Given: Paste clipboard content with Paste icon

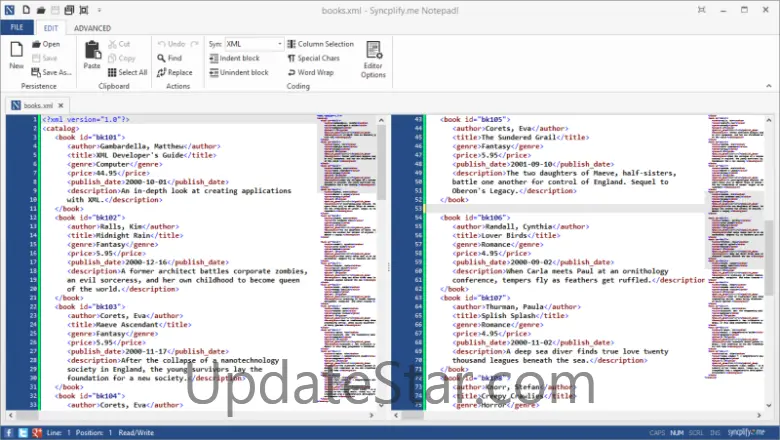Looking at the screenshot, I should (92, 55).
